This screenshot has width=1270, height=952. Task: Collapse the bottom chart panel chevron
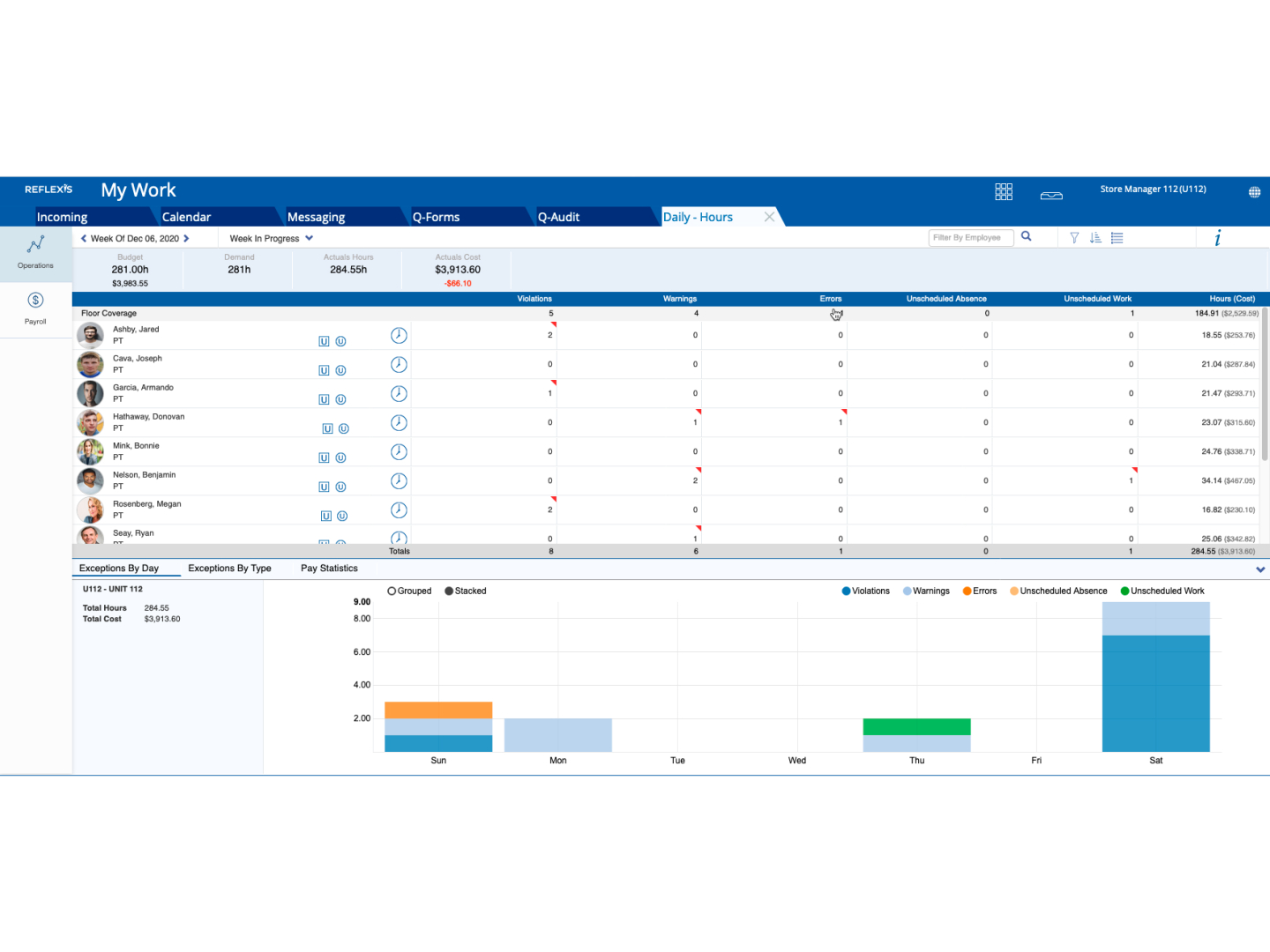tap(1260, 569)
